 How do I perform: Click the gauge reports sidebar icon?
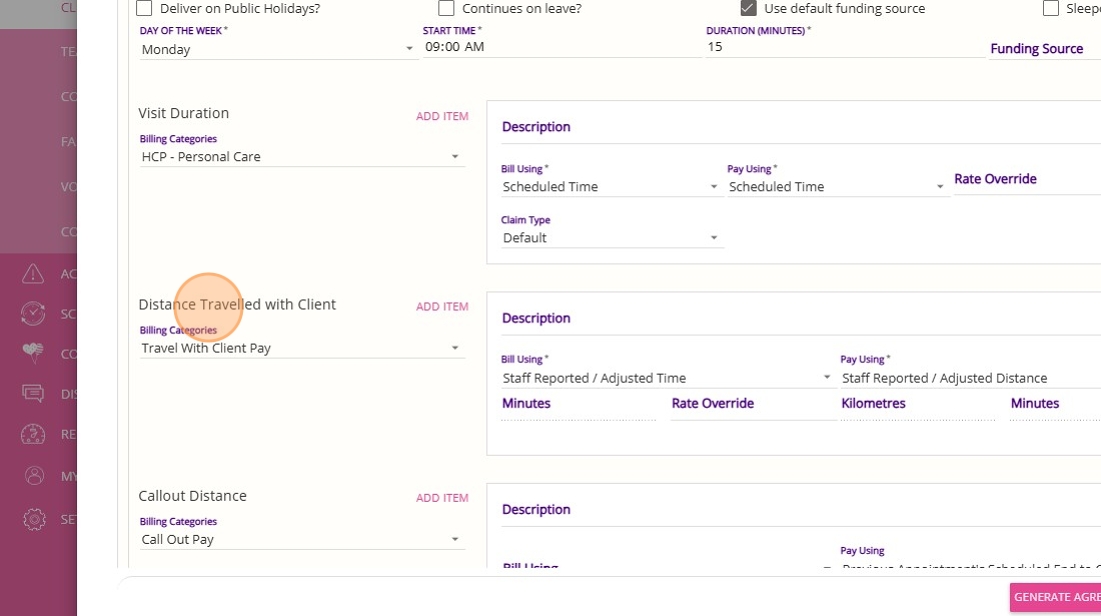point(33,434)
